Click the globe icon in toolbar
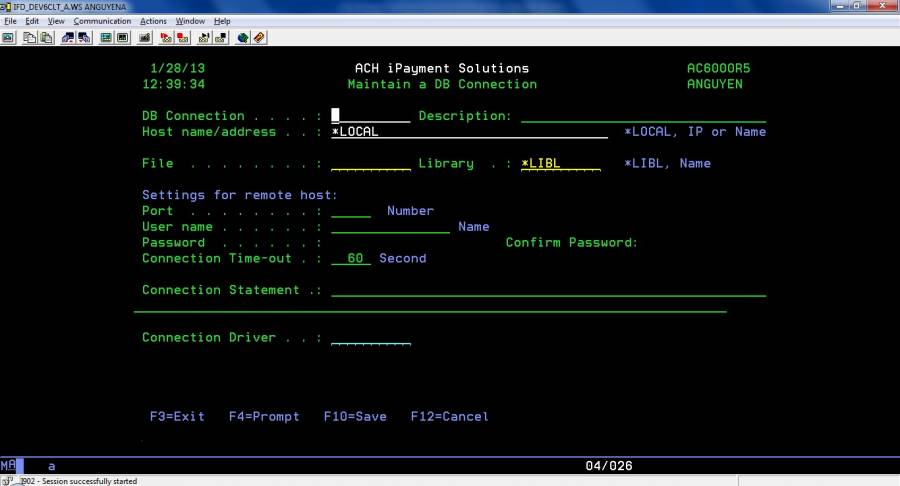This screenshot has height=486, width=900. (243, 38)
